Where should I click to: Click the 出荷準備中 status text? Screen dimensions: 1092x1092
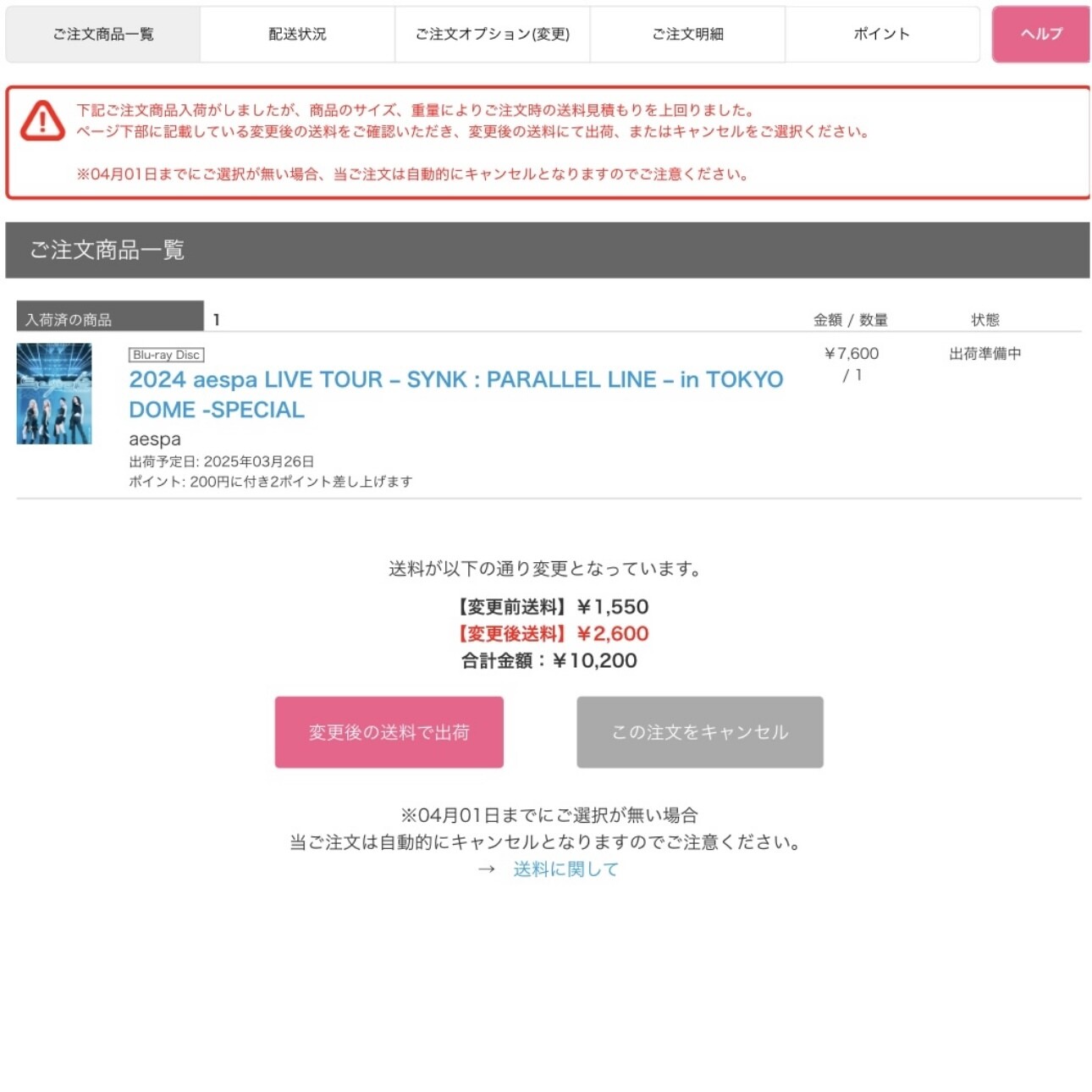point(985,354)
